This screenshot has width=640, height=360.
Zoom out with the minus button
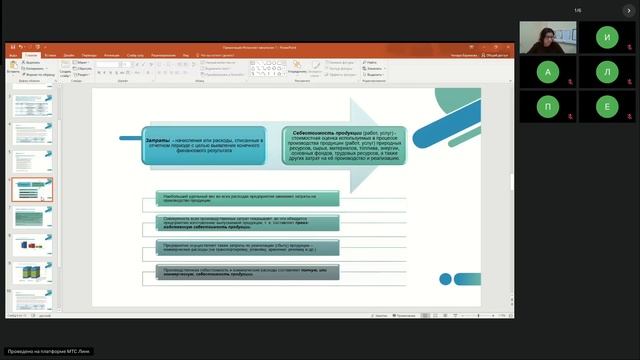[x=462, y=316]
